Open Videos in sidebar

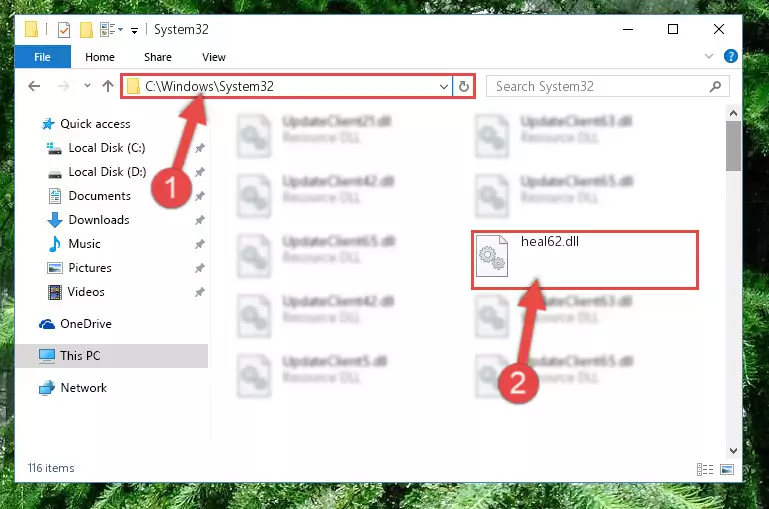pyautogui.click(x=86, y=292)
